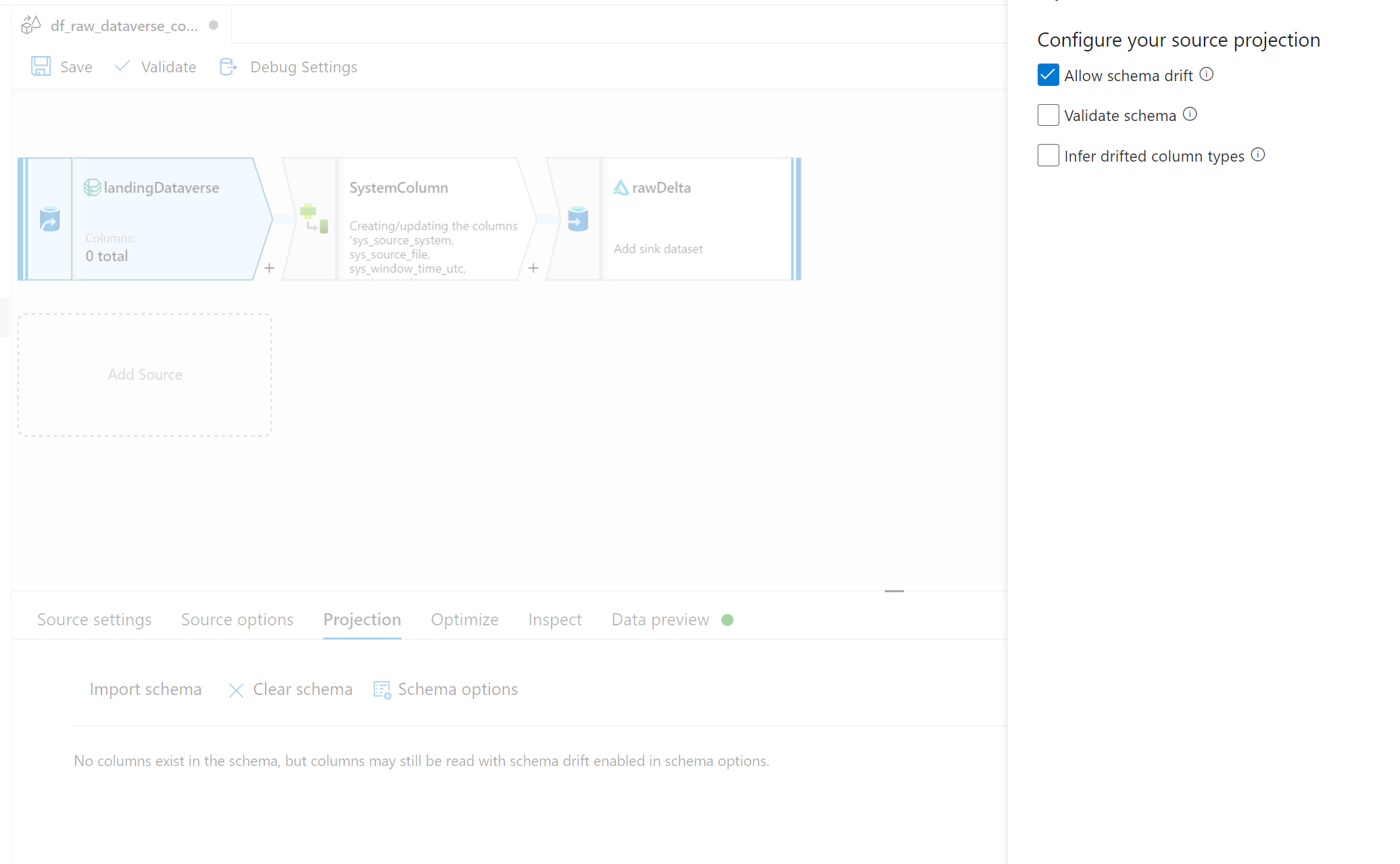
Task: Click the Validate checkmark icon
Action: pyautogui.click(x=122, y=66)
